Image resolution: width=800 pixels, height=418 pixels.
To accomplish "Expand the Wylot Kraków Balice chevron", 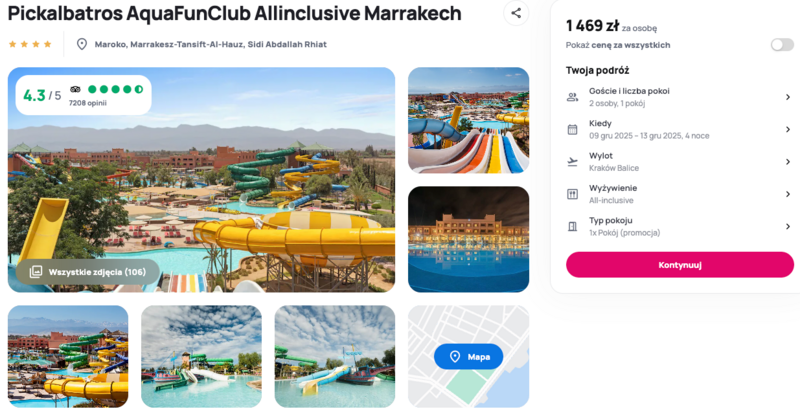I will tap(788, 162).
